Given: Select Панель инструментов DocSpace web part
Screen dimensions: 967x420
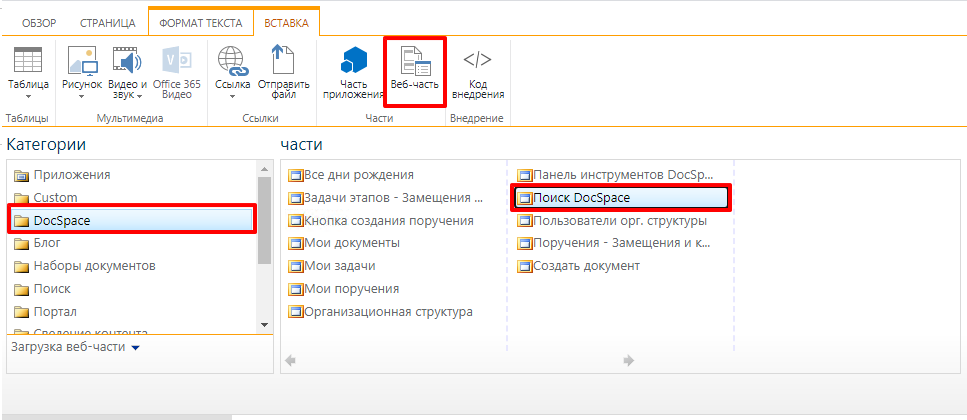Looking at the screenshot, I should [x=615, y=175].
